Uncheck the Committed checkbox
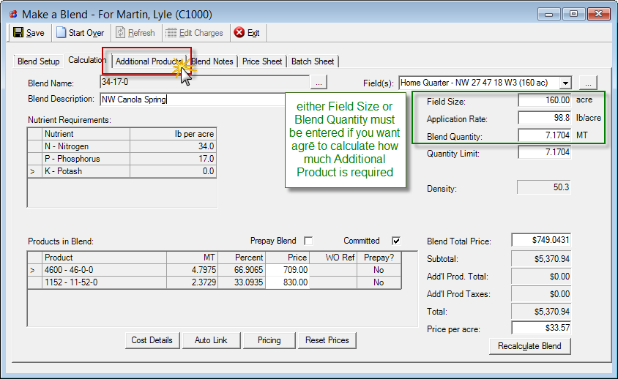The height and width of the screenshot is (379, 618). (396, 241)
